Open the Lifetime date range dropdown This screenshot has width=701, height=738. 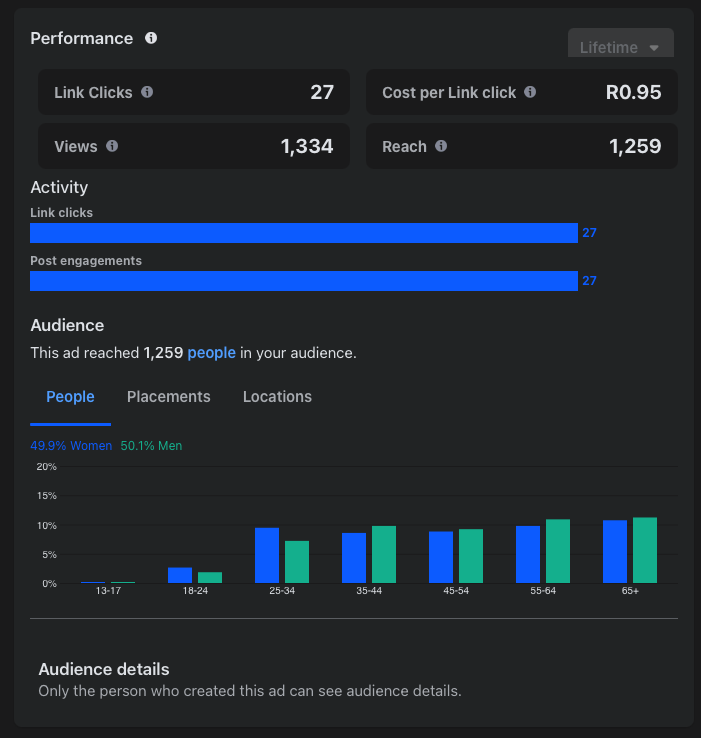tap(620, 47)
